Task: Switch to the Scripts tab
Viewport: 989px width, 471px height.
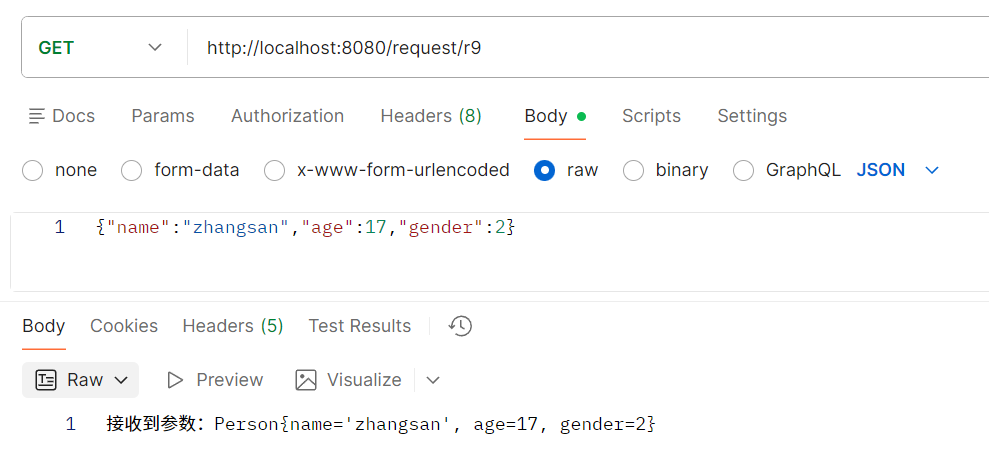Action: click(651, 116)
